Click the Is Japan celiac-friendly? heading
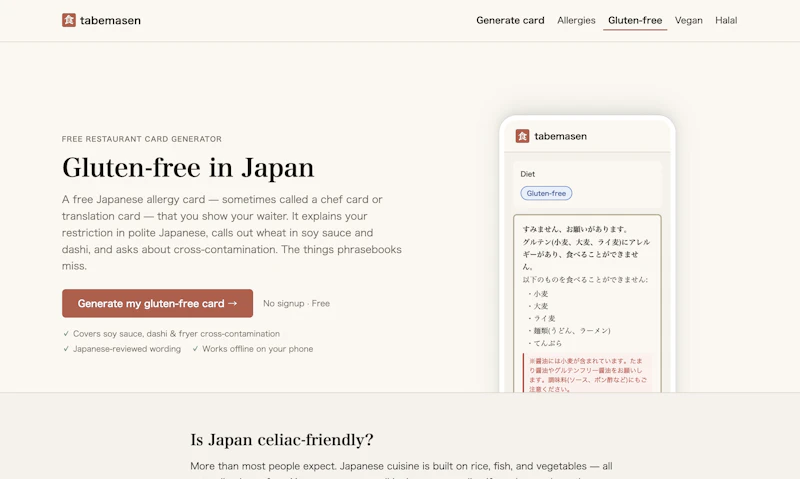The image size is (800, 479). [x=282, y=440]
